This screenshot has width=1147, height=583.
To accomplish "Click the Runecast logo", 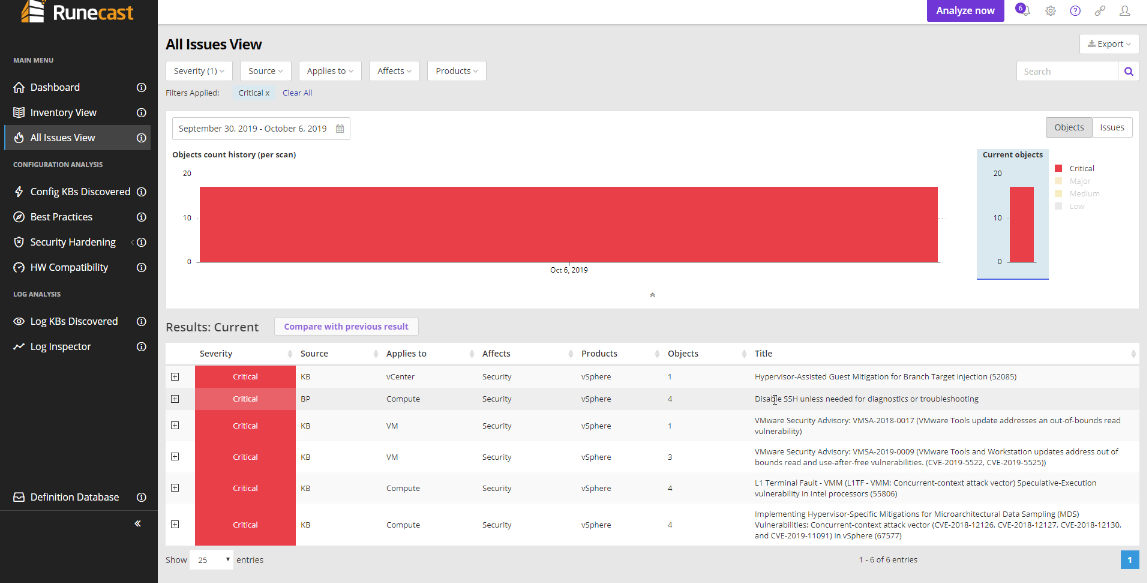I will point(77,11).
